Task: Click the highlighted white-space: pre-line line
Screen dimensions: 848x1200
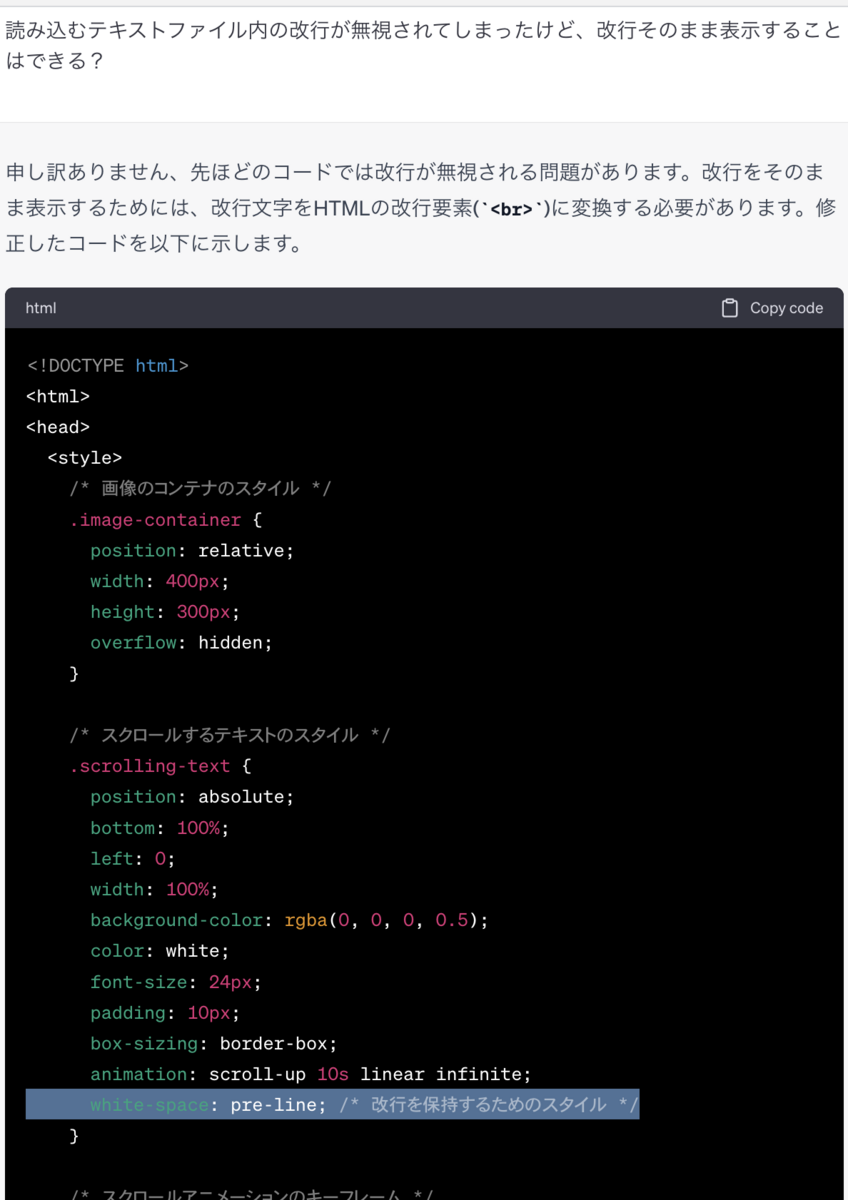Action: coord(332,1105)
